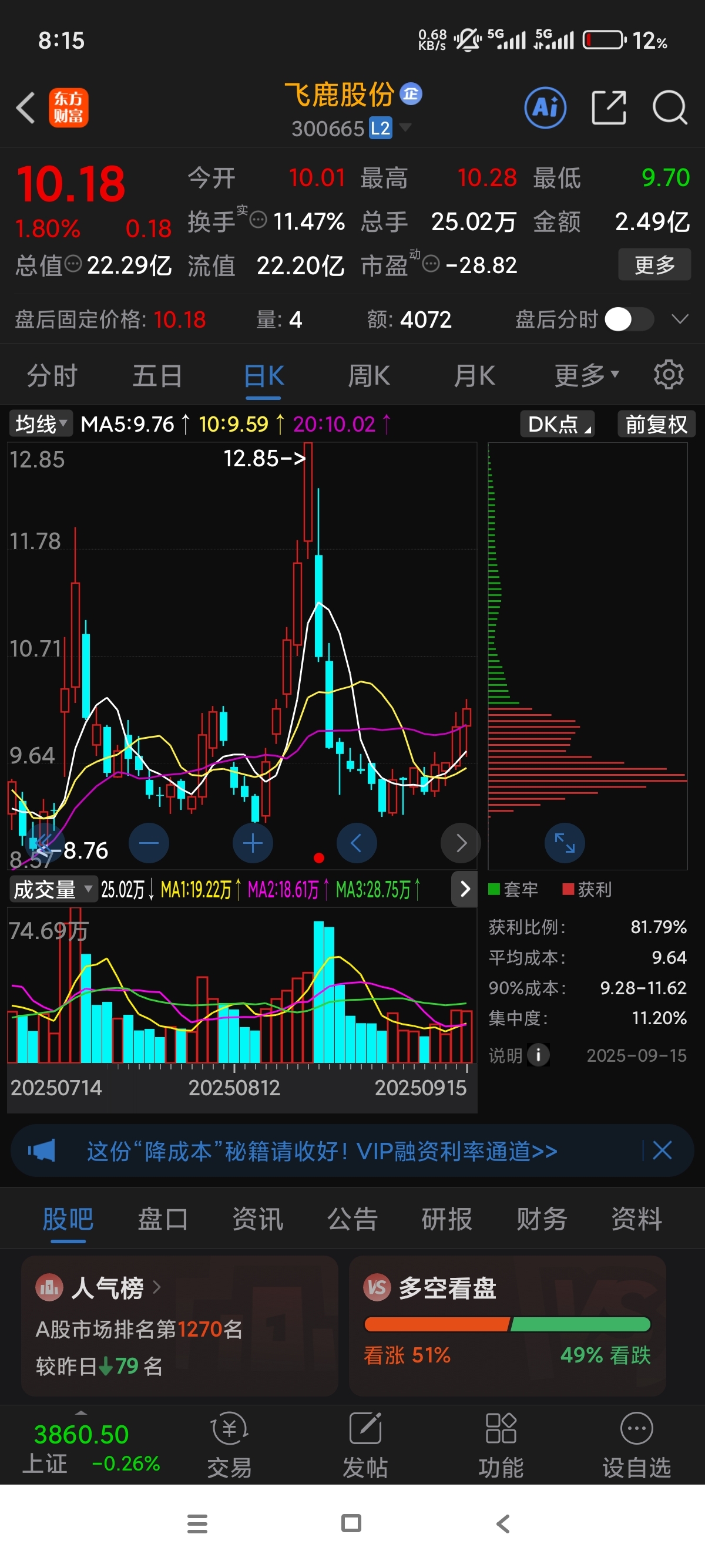Viewport: 705px width, 1568px height.
Task: Open the Ai assistant icon
Action: tap(545, 107)
